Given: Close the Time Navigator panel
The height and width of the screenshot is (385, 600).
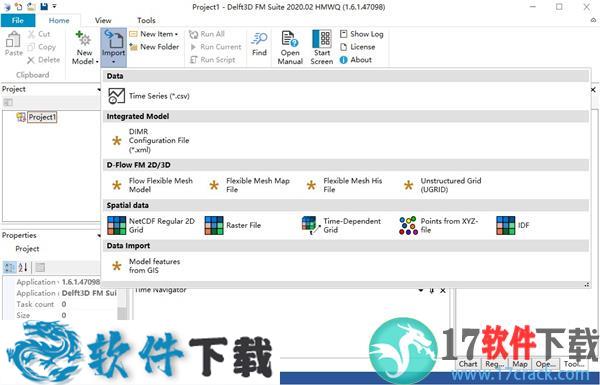Looking at the screenshot, I should pyautogui.click(x=443, y=290).
